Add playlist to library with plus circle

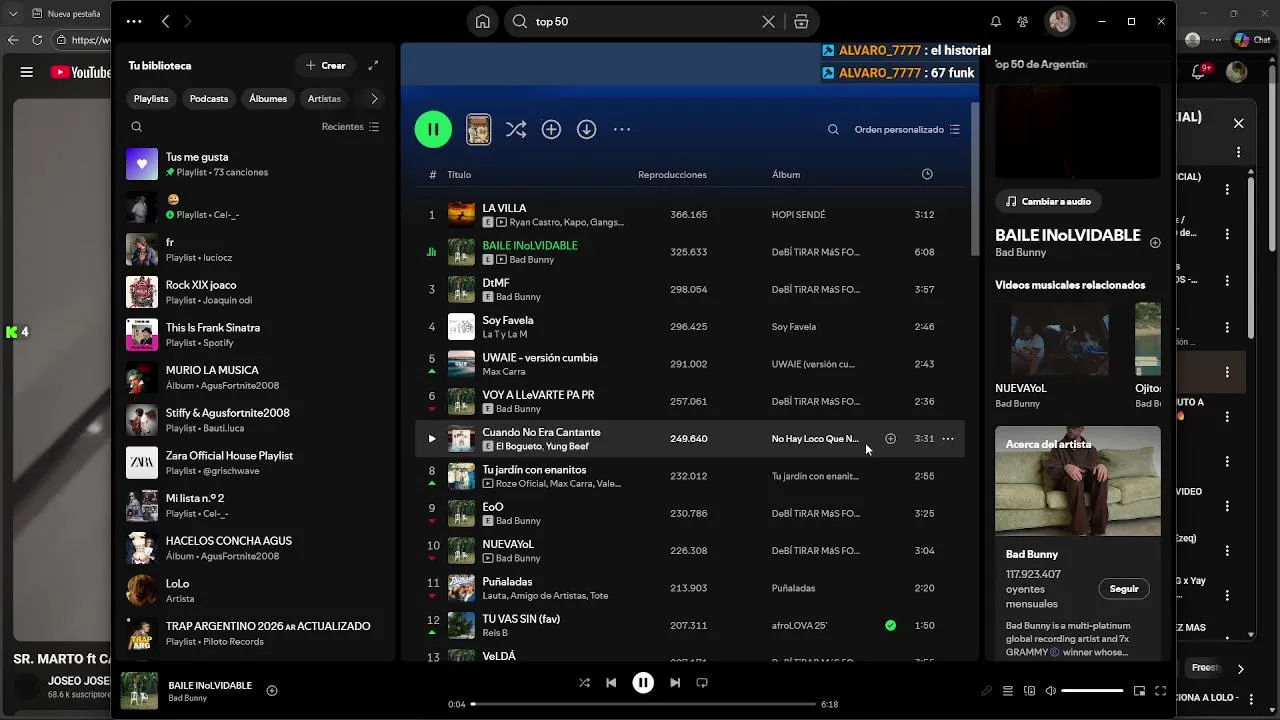(x=551, y=129)
